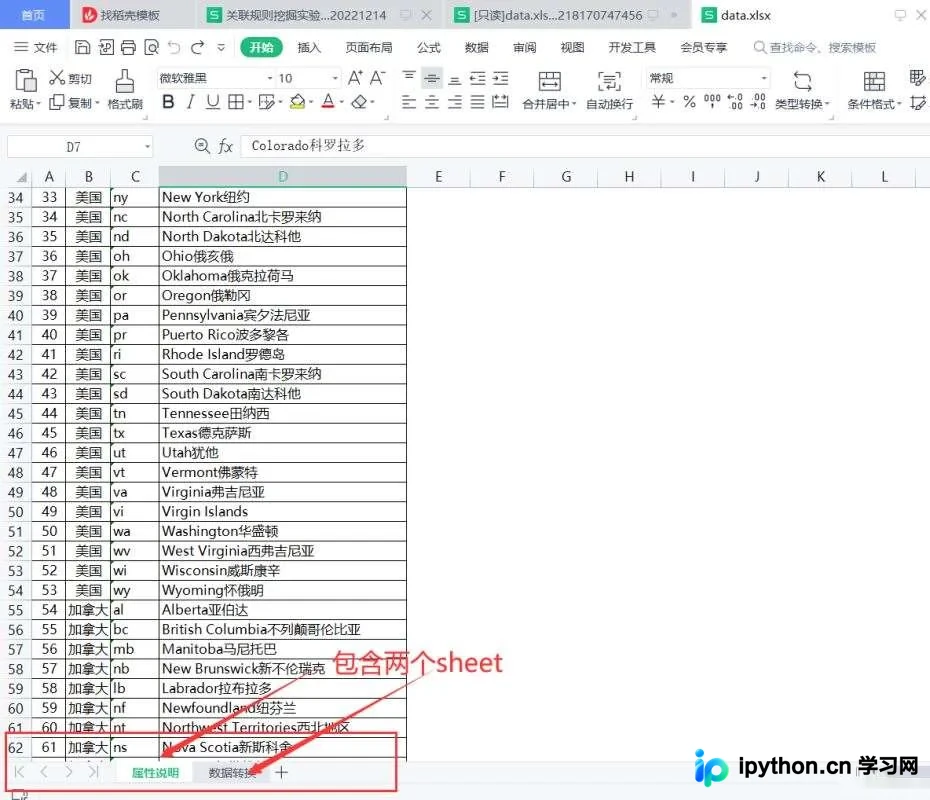This screenshot has height=800, width=930.
Task: Click the fill color bucket
Action: tap(298, 102)
